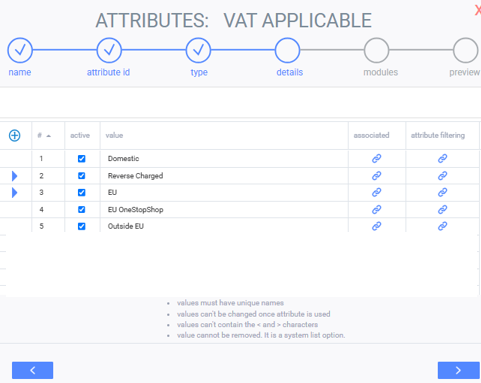
Task: Open attribute filtering link for Domestic
Action: click(442, 159)
